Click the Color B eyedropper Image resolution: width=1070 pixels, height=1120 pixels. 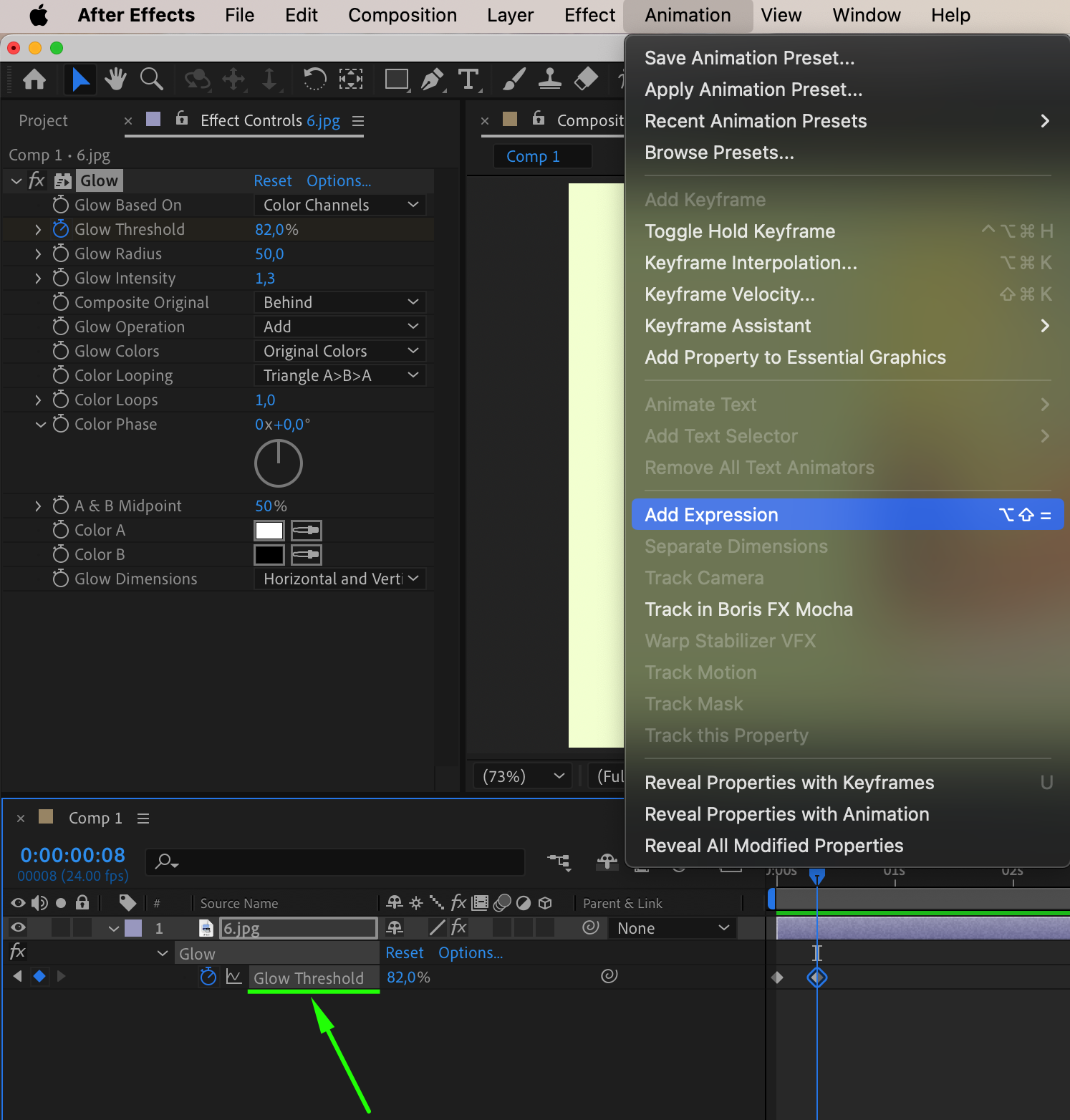[307, 555]
